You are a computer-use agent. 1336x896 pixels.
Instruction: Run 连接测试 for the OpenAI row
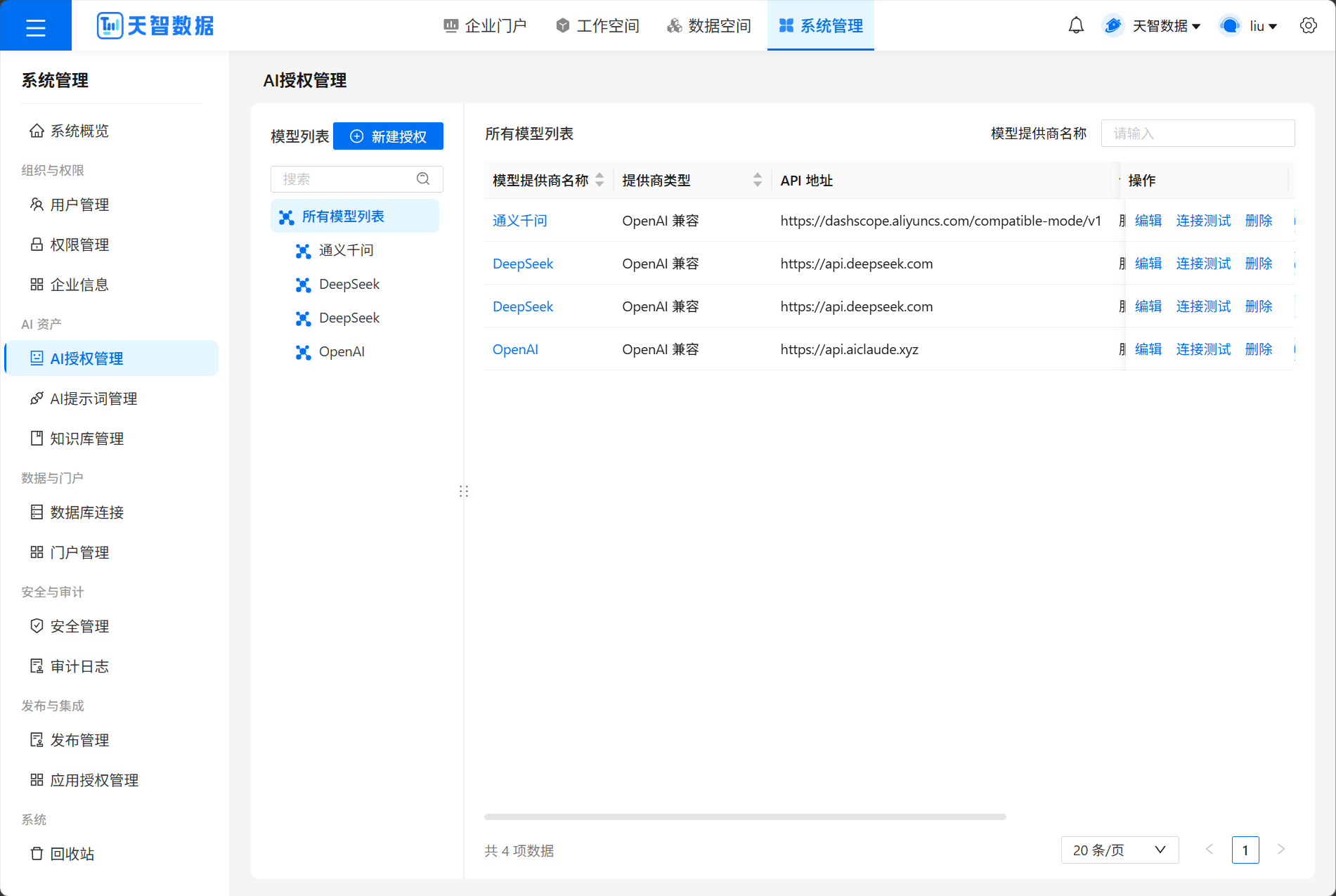(x=1203, y=349)
